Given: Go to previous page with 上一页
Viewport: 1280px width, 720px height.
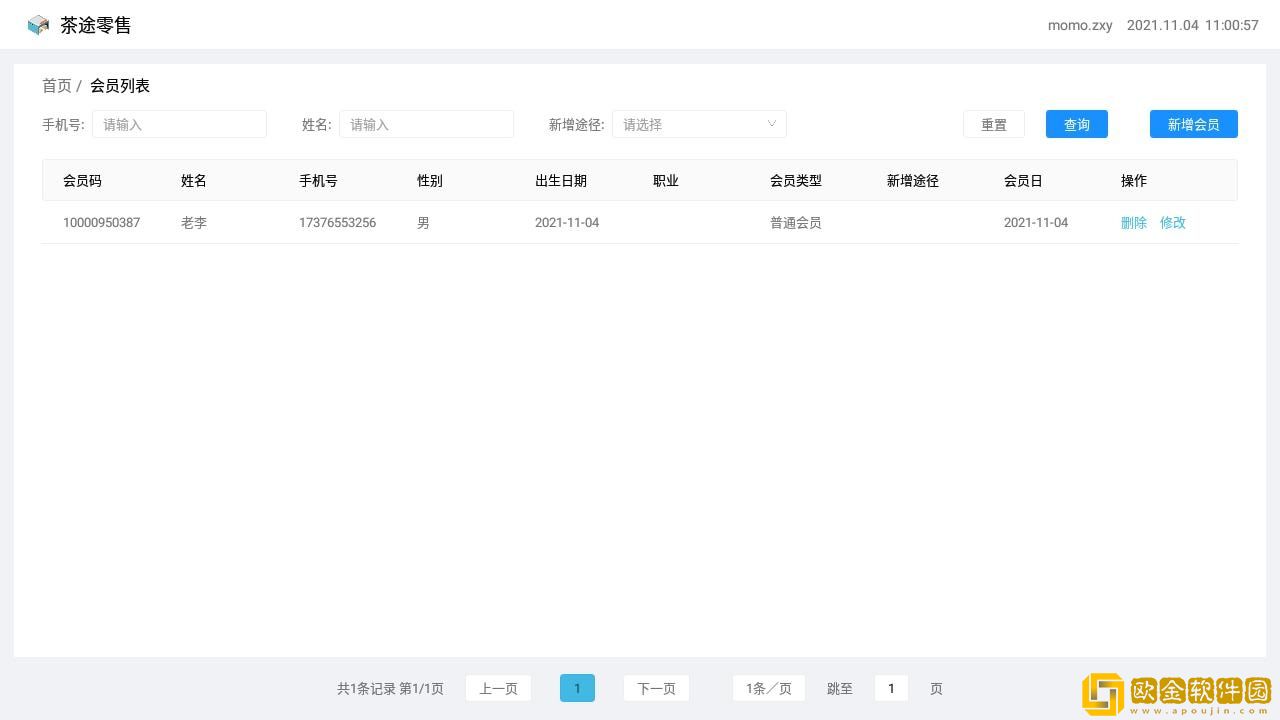Looking at the screenshot, I should click(498, 688).
